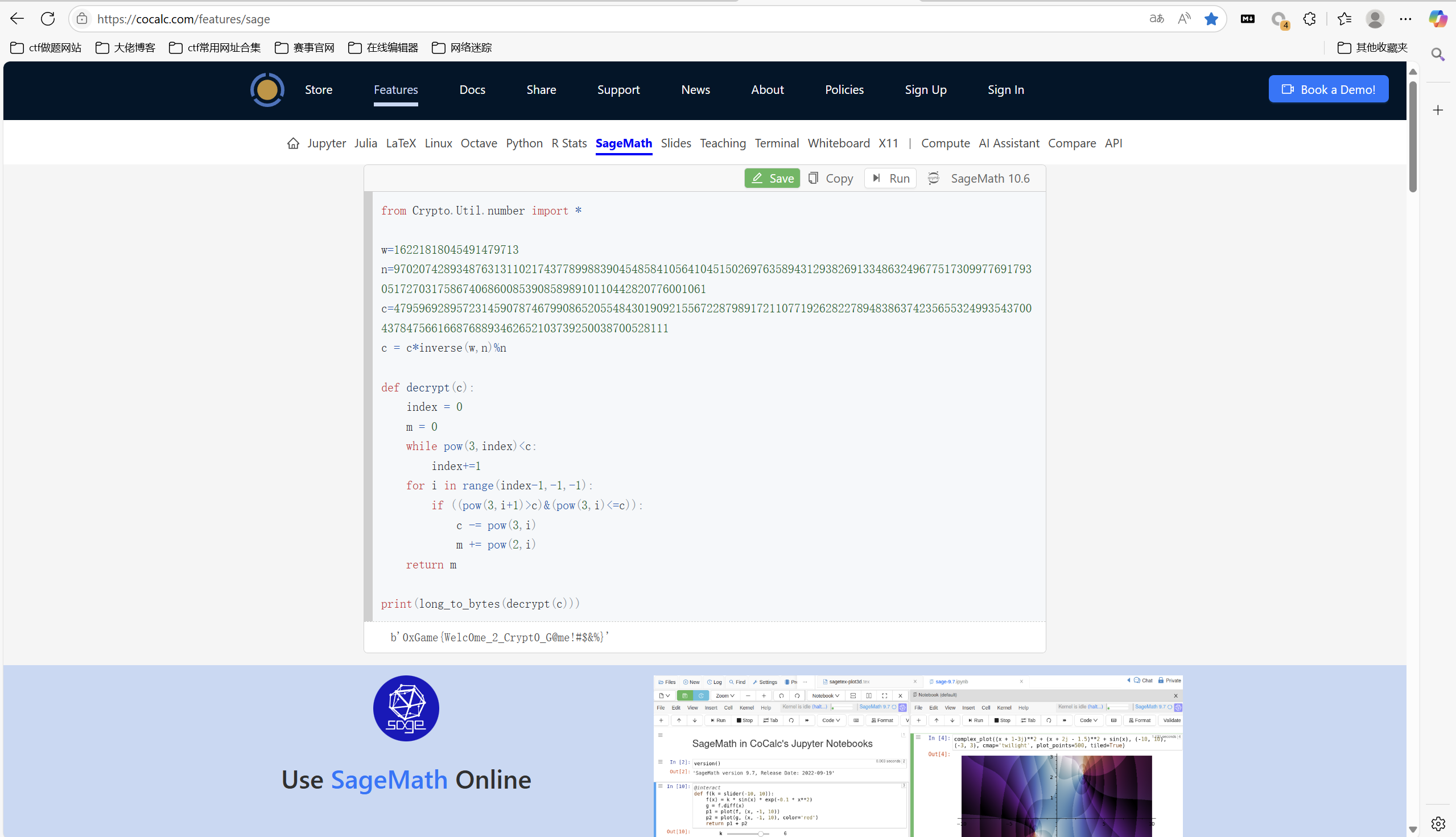The height and width of the screenshot is (837, 1456).
Task: Open sidebar settings gear icon
Action: 1438,823
